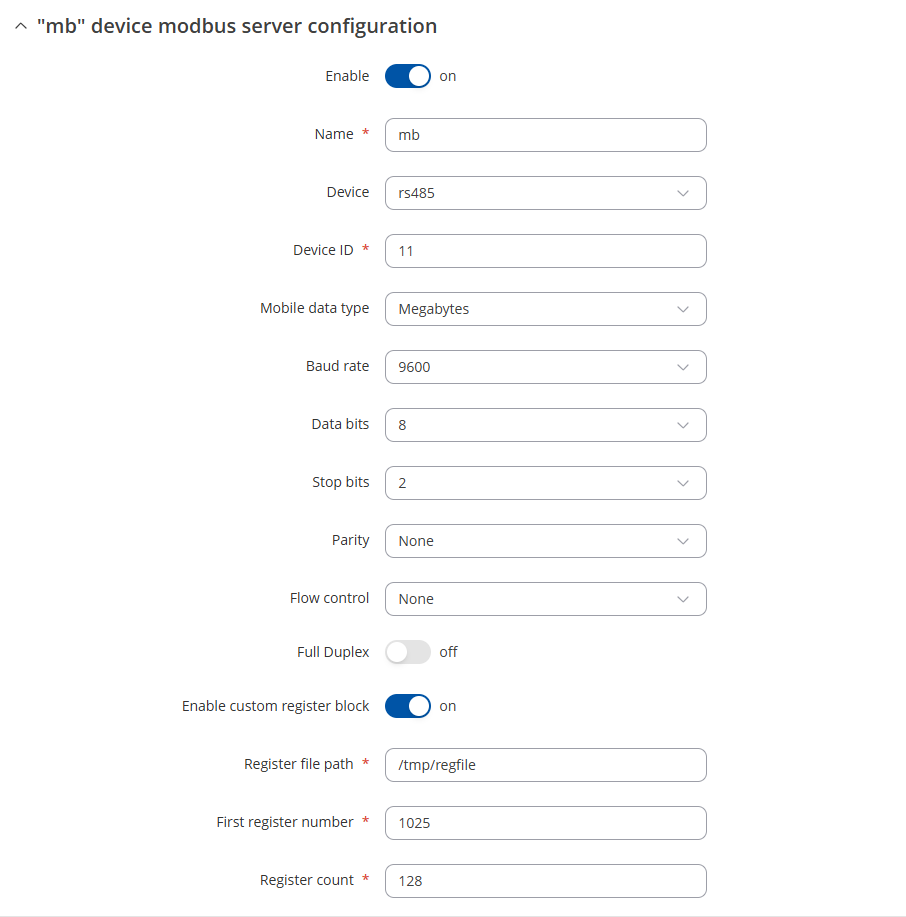Viewport: 906px width, 917px height.
Task: Collapse the "mb" device modbus server section
Action: point(21,27)
